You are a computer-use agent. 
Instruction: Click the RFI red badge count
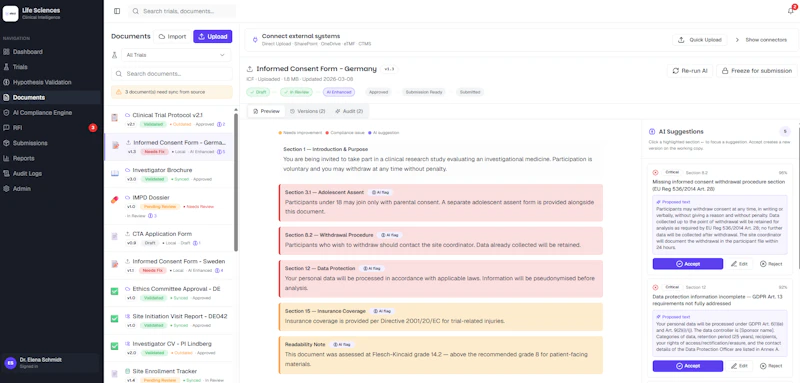click(93, 127)
